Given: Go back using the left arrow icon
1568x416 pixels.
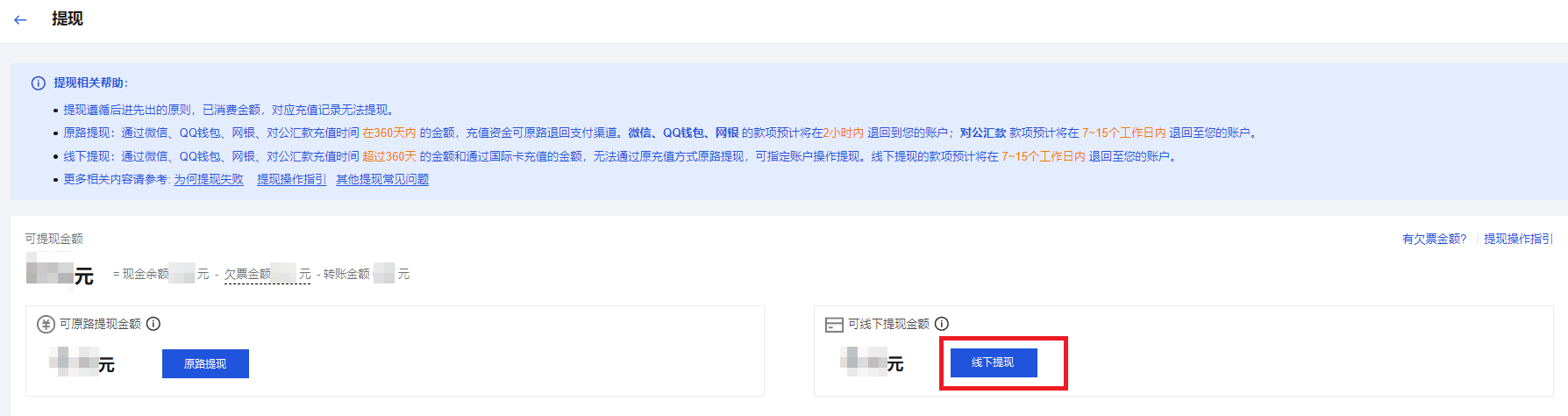Looking at the screenshot, I should 20,19.
